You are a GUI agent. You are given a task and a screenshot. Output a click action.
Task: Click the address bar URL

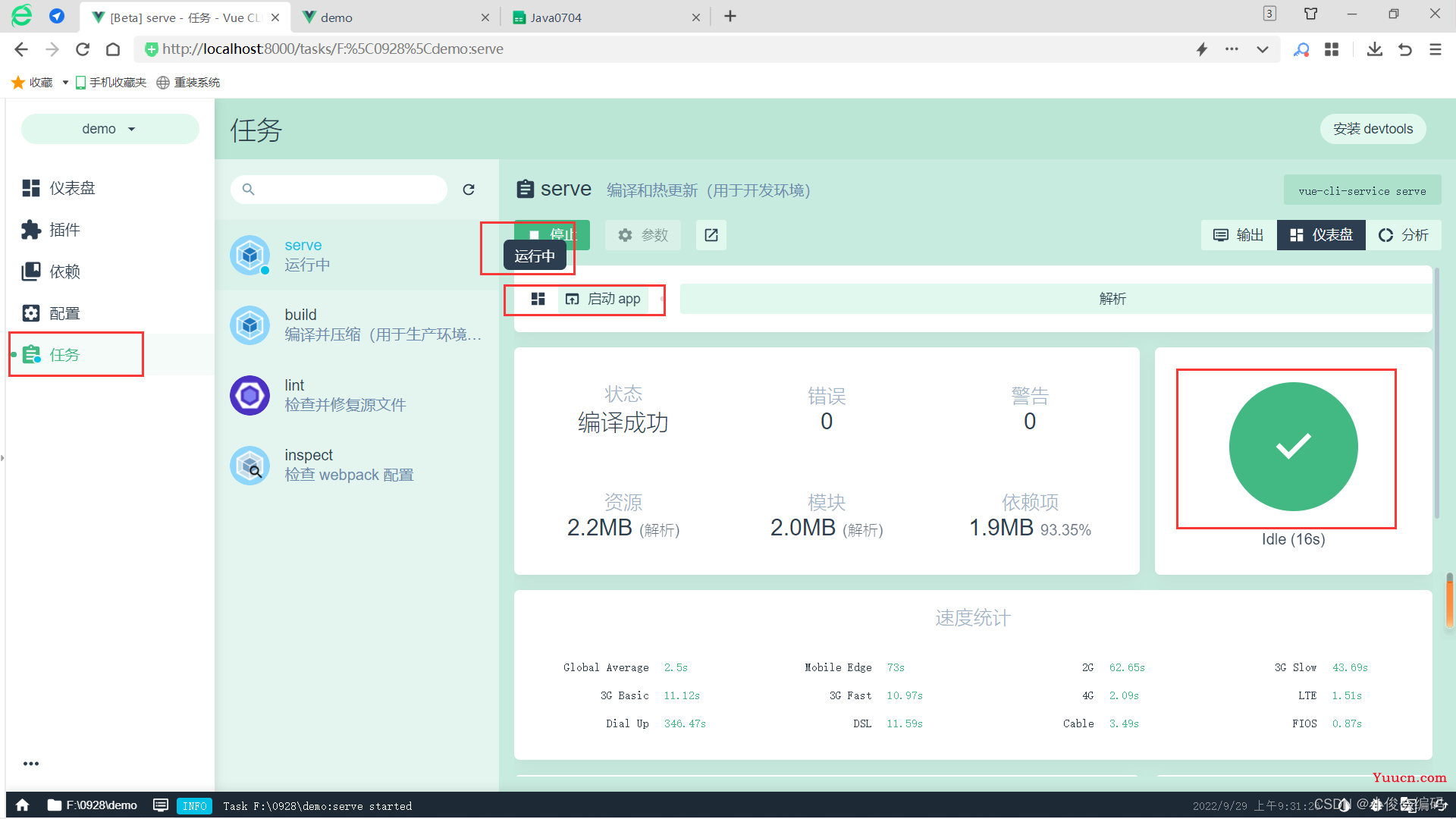(333, 49)
